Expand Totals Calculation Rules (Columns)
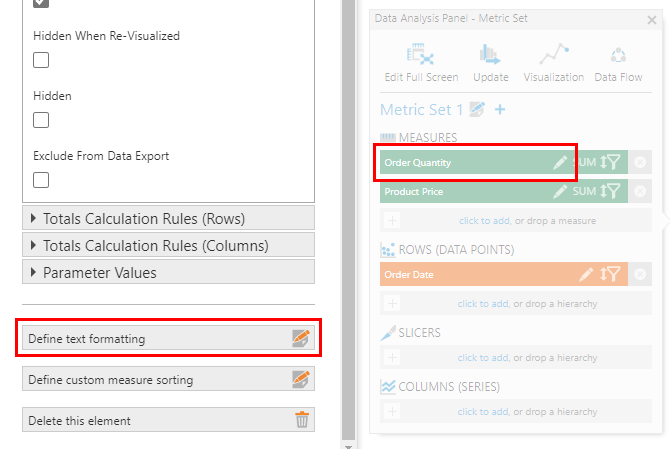 tap(168, 245)
